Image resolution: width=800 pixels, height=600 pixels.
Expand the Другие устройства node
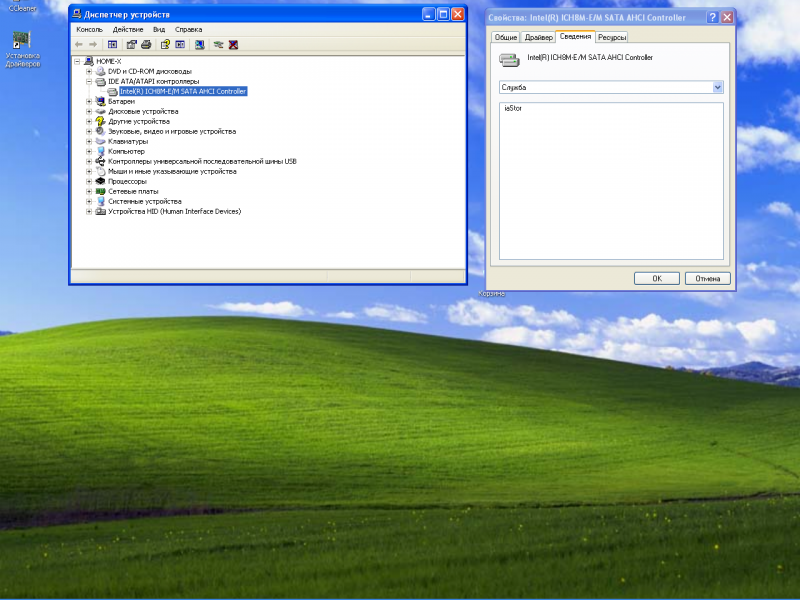click(x=89, y=121)
